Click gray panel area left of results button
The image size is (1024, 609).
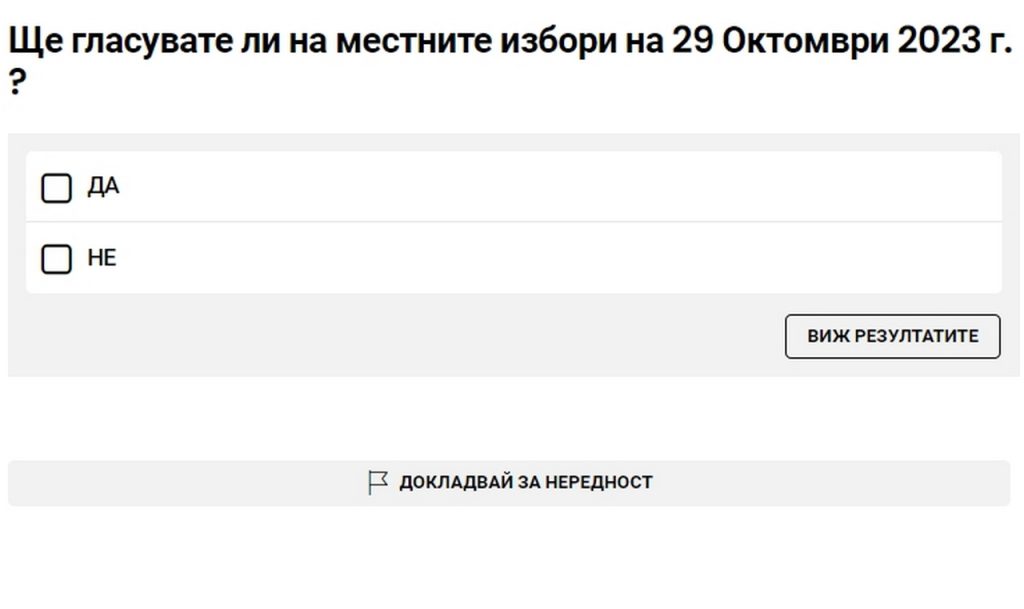tap(400, 336)
